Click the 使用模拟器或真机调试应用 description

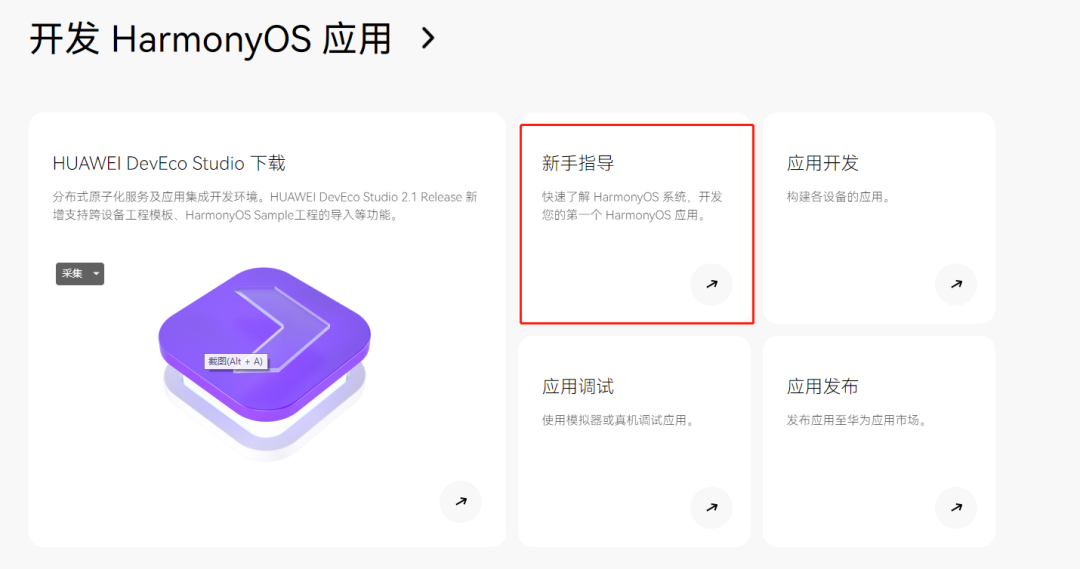(x=618, y=420)
